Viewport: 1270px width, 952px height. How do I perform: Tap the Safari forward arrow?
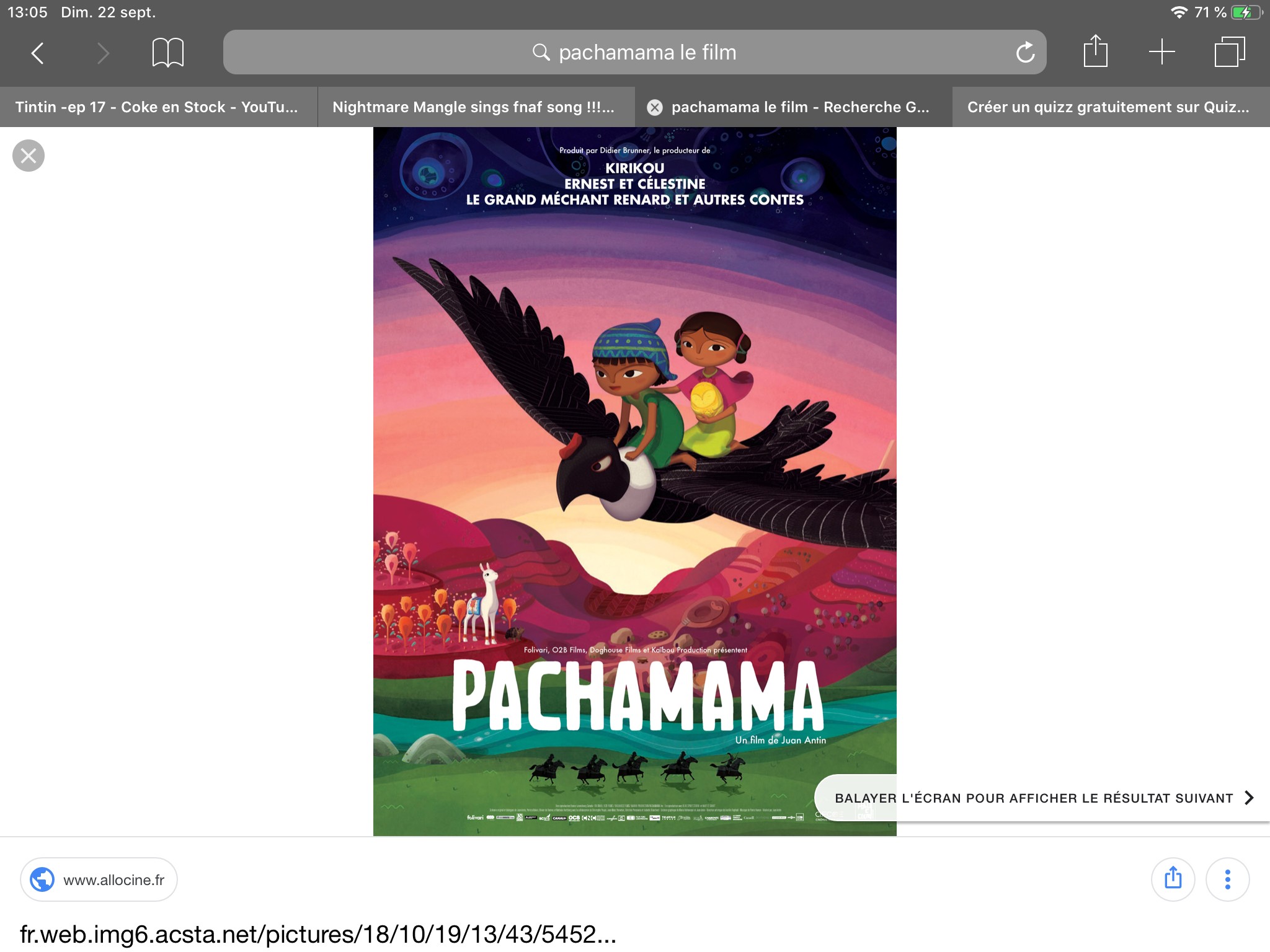104,53
